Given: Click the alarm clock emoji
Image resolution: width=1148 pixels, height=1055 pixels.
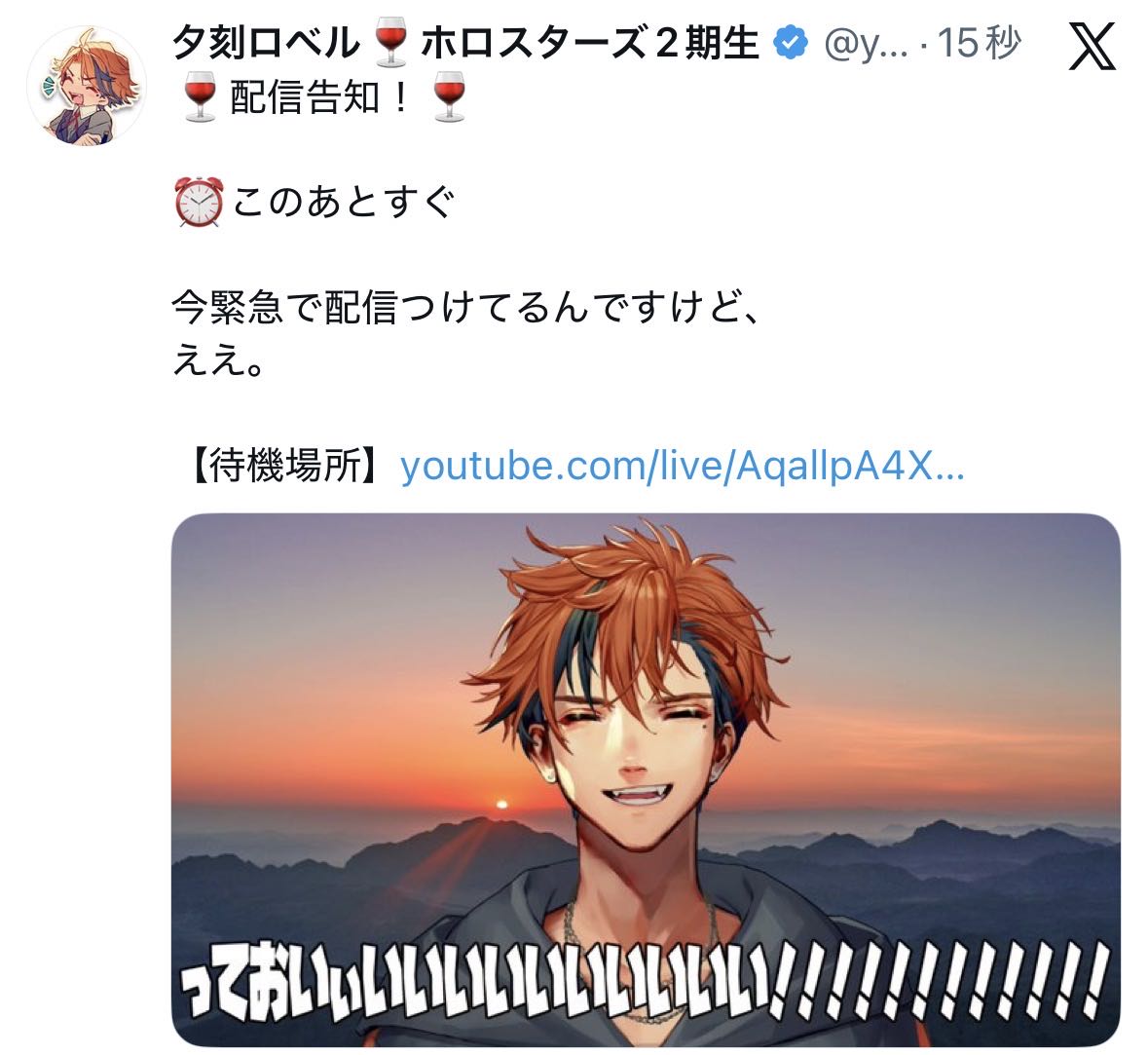Looking at the screenshot, I should (x=199, y=203).
